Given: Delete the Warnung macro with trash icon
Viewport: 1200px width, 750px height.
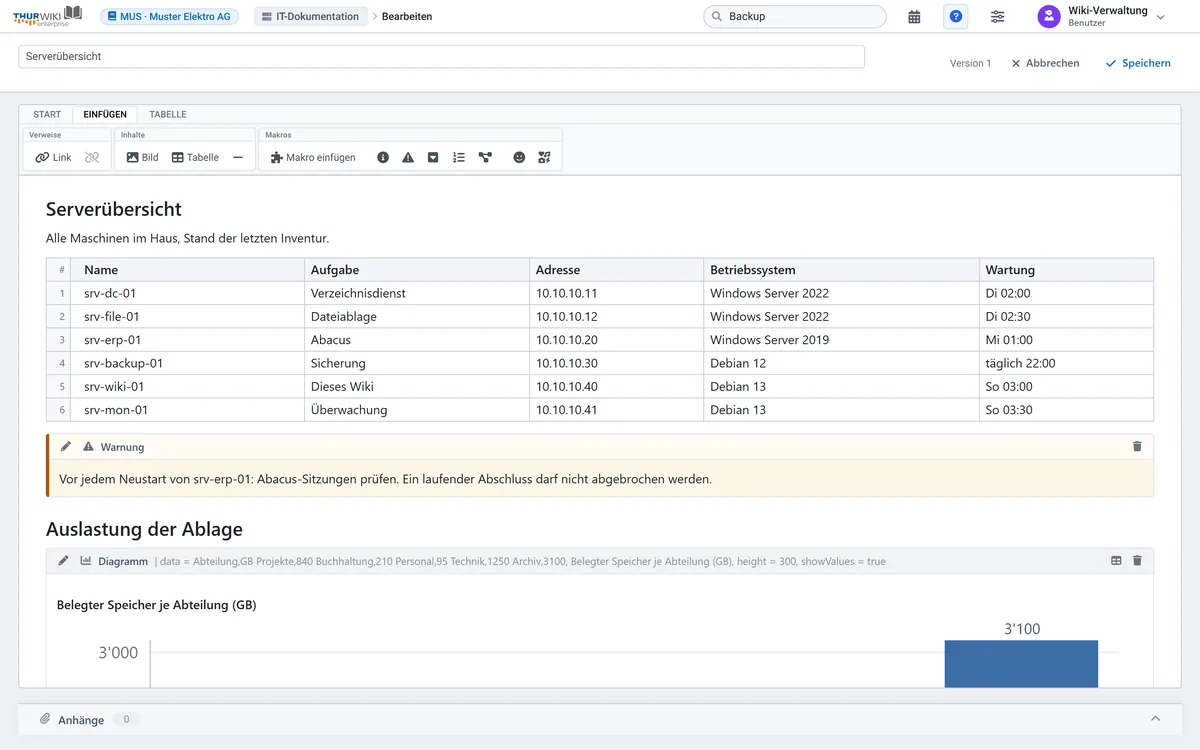Looking at the screenshot, I should 1137,447.
